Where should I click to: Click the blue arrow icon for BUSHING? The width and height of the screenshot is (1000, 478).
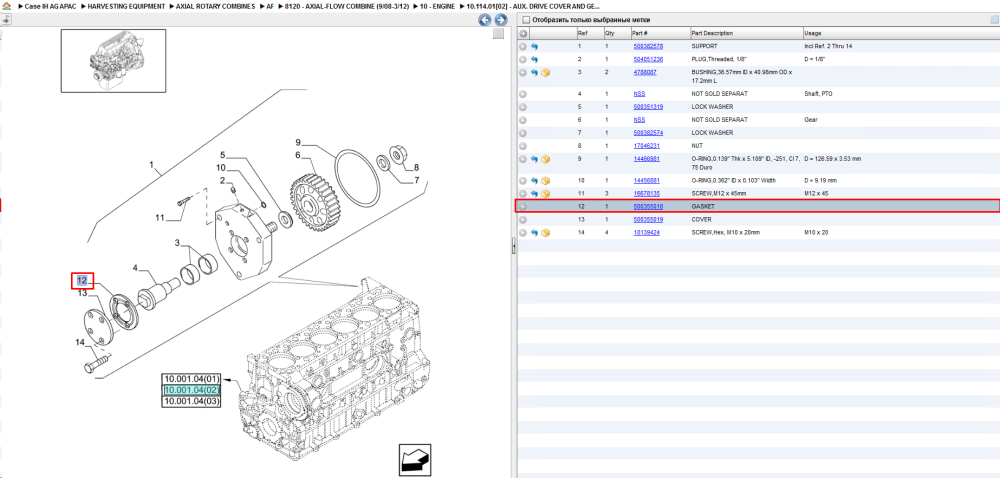[534, 73]
